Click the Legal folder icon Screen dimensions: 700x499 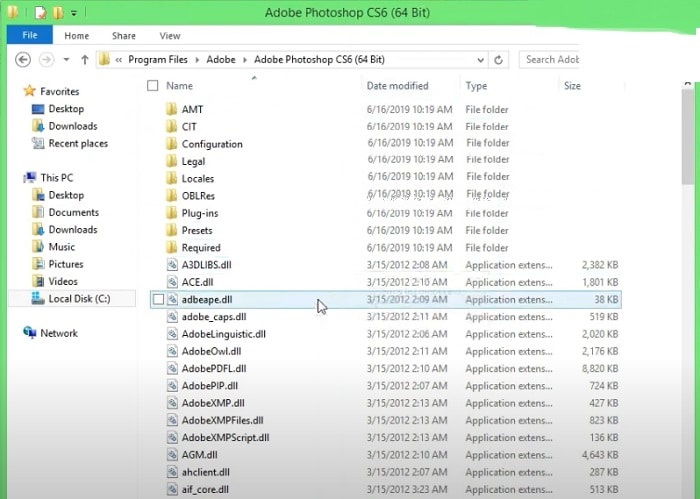[171, 161]
